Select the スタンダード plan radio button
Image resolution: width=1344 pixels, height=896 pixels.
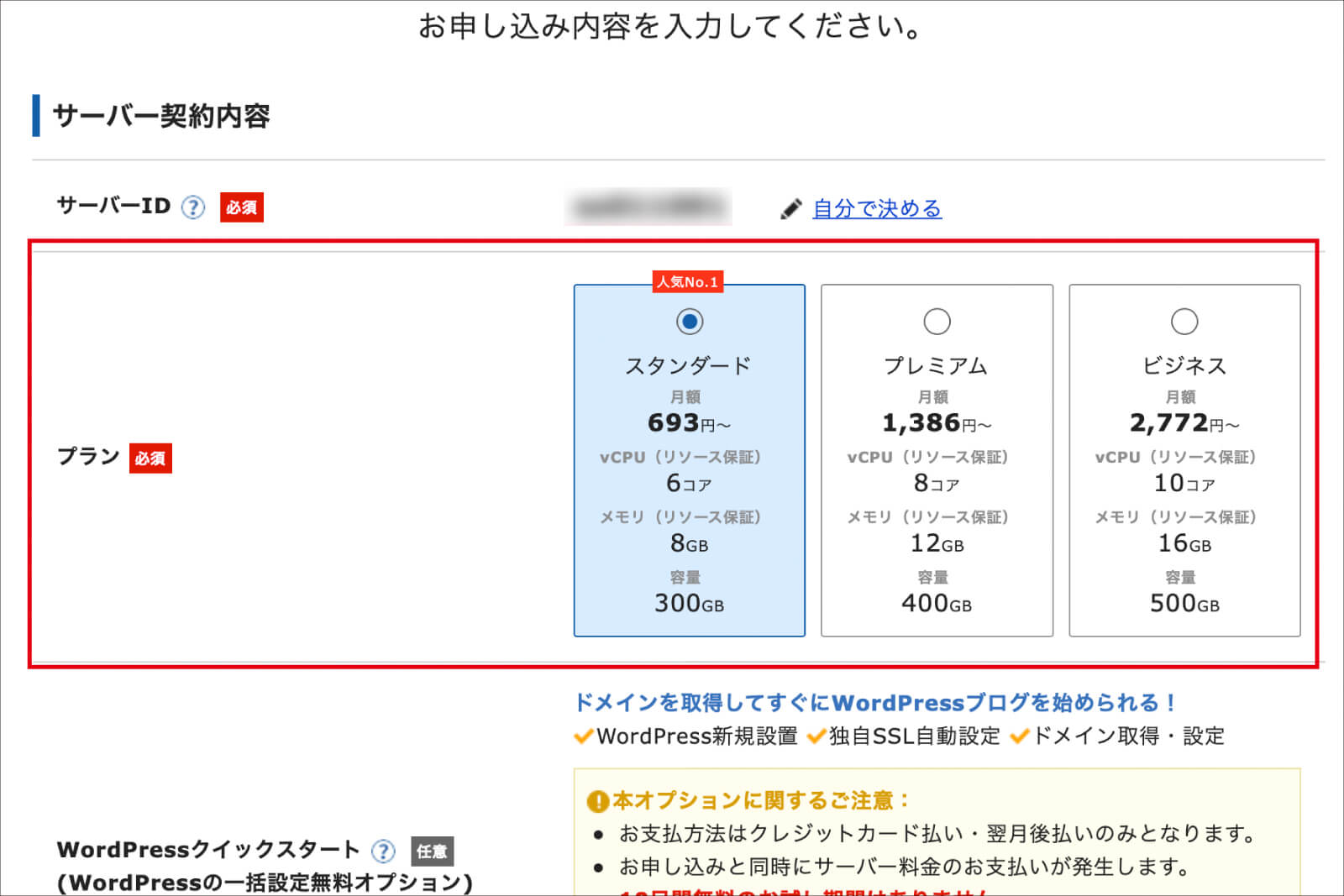click(690, 322)
